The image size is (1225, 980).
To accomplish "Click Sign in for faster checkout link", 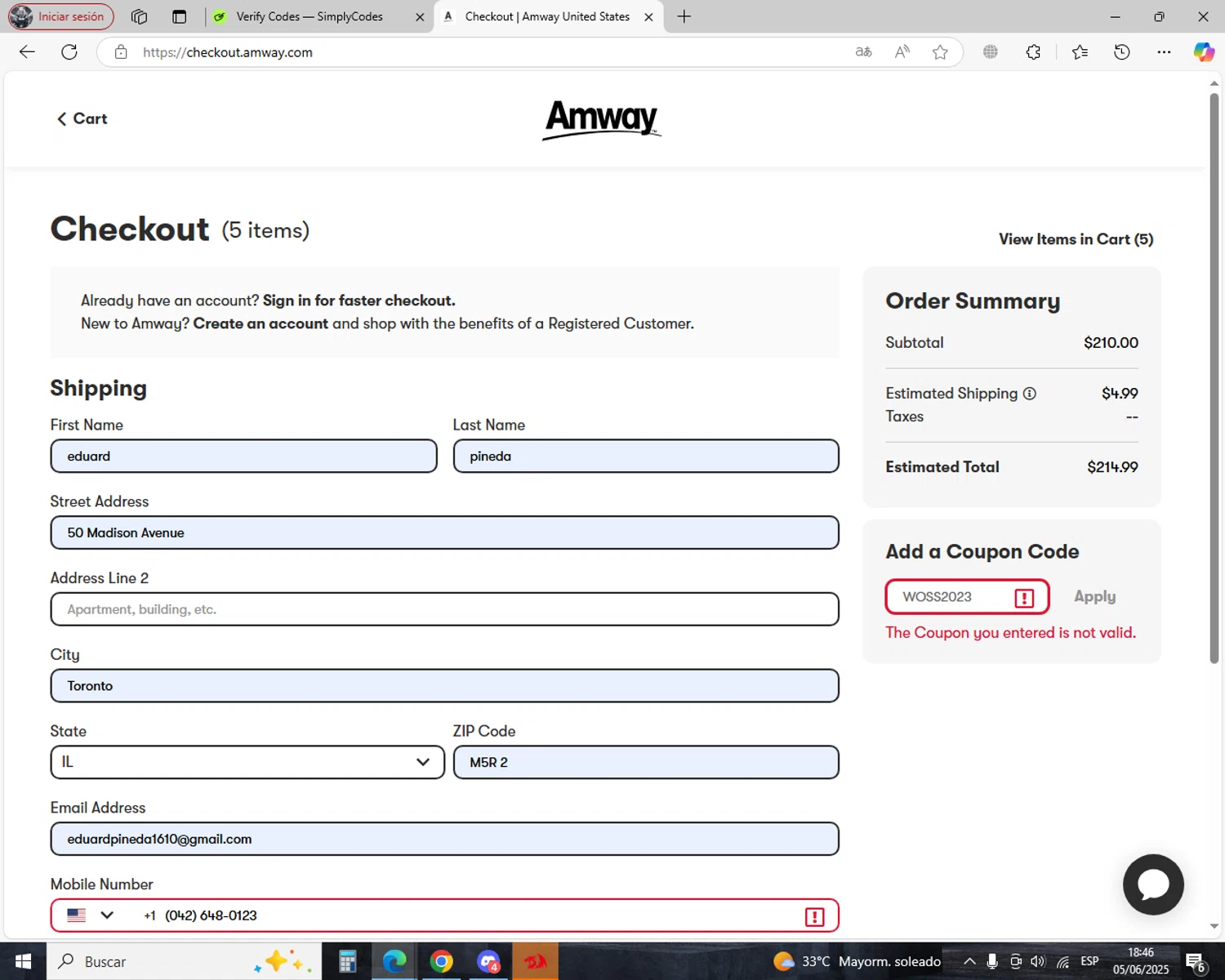I will coord(359,301).
